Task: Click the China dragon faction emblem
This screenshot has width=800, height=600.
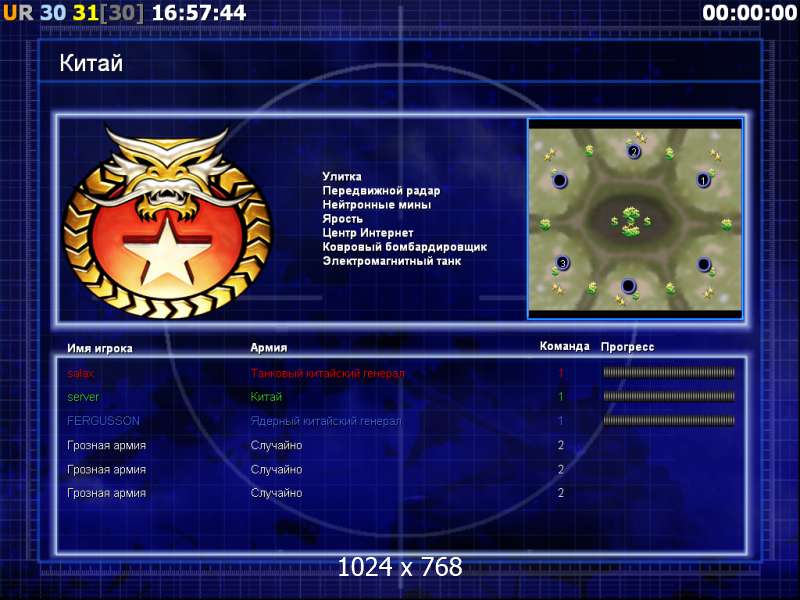Action: coord(167,222)
